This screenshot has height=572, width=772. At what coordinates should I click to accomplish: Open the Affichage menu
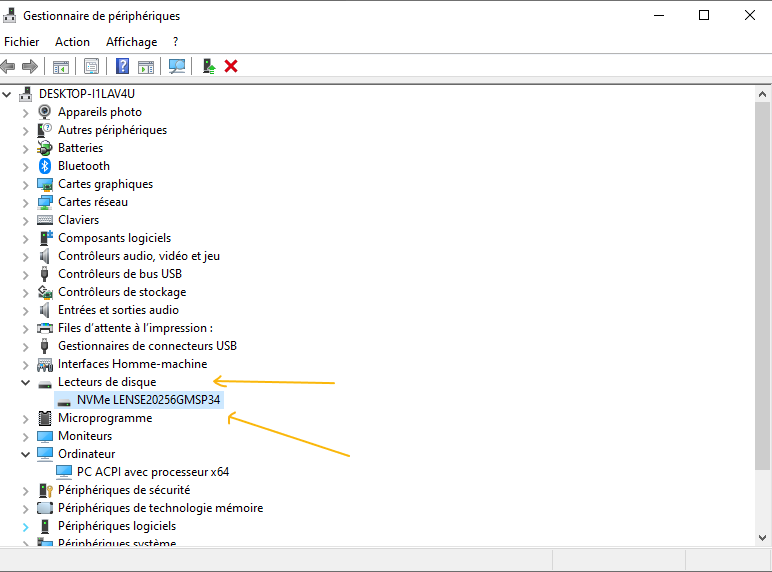(131, 42)
